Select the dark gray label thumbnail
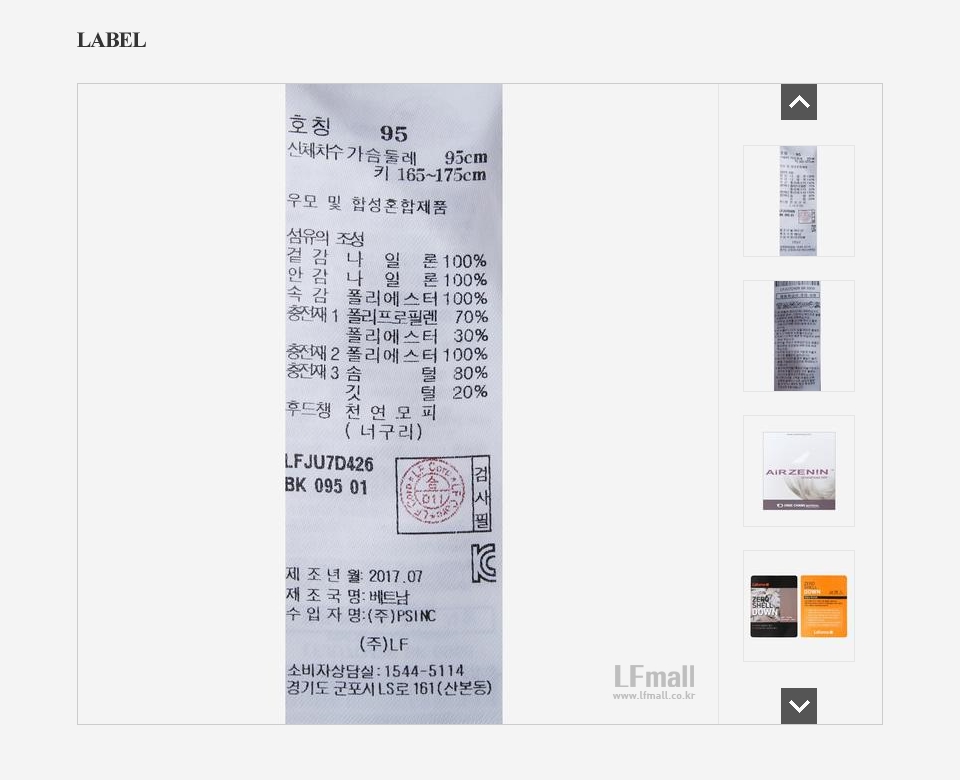Viewport: 960px width, 780px height. coord(798,336)
